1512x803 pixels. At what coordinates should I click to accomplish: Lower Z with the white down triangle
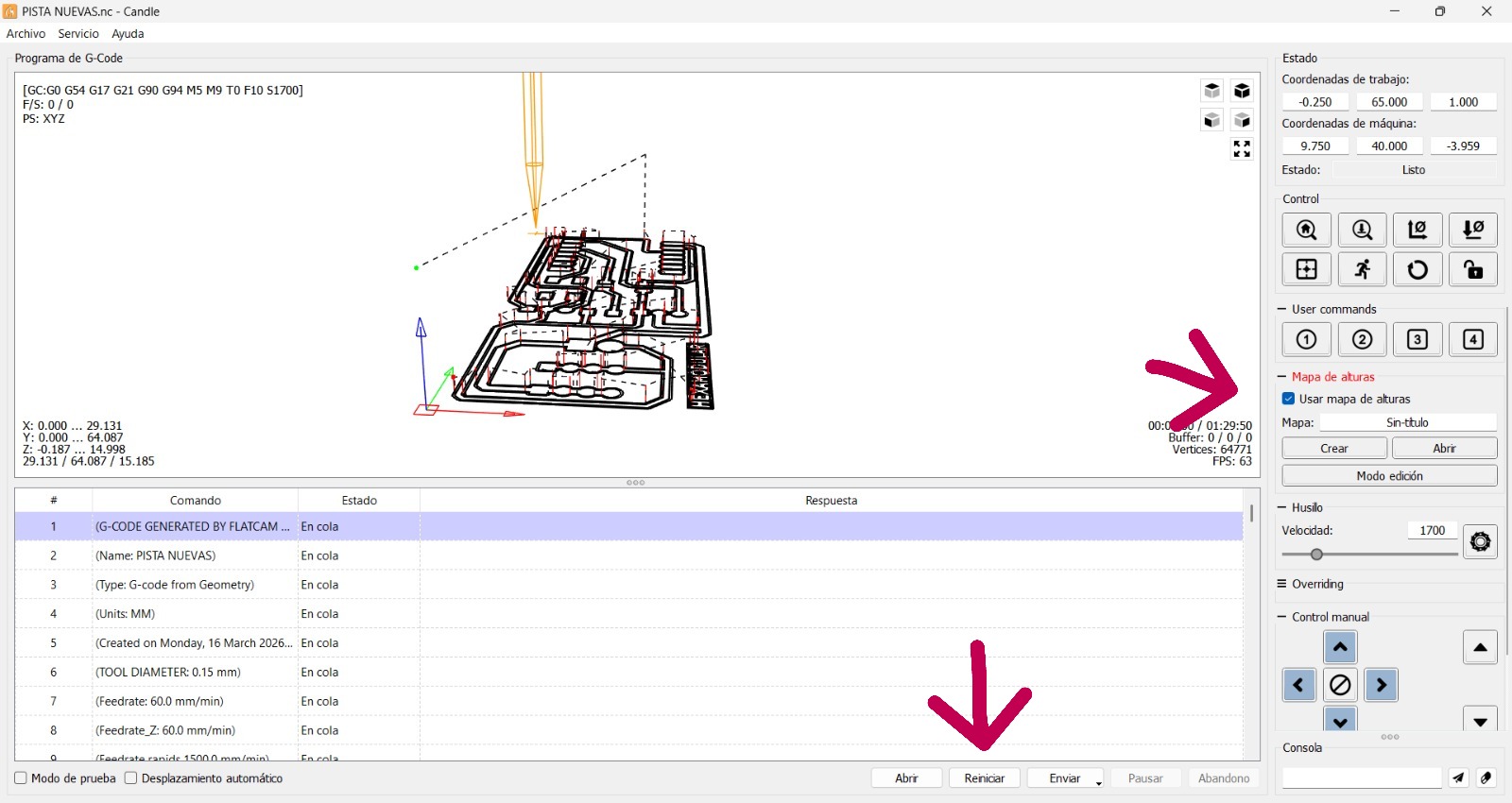[1481, 719]
